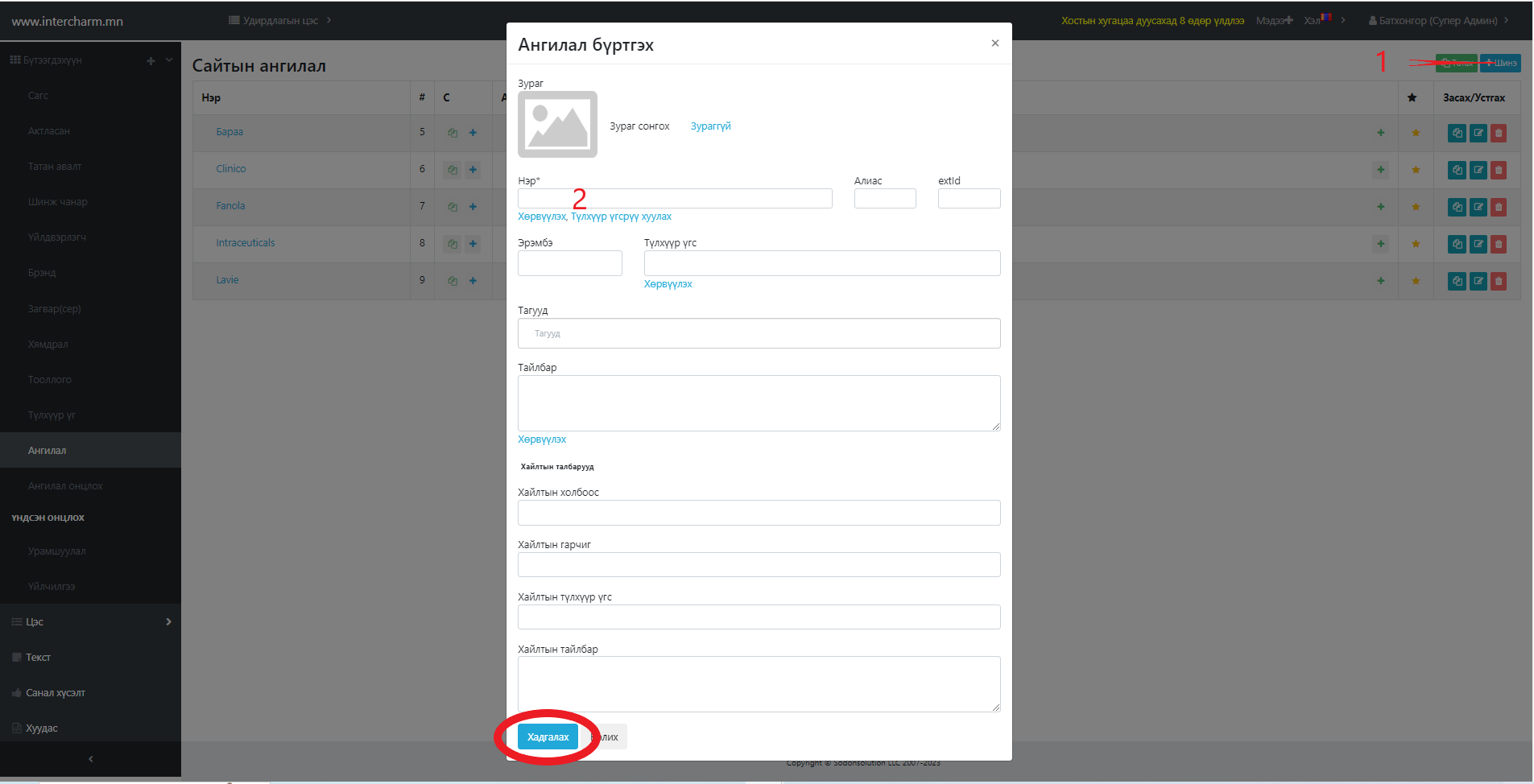
Task: Click the image placeholder thumbnail
Action: 557,125
